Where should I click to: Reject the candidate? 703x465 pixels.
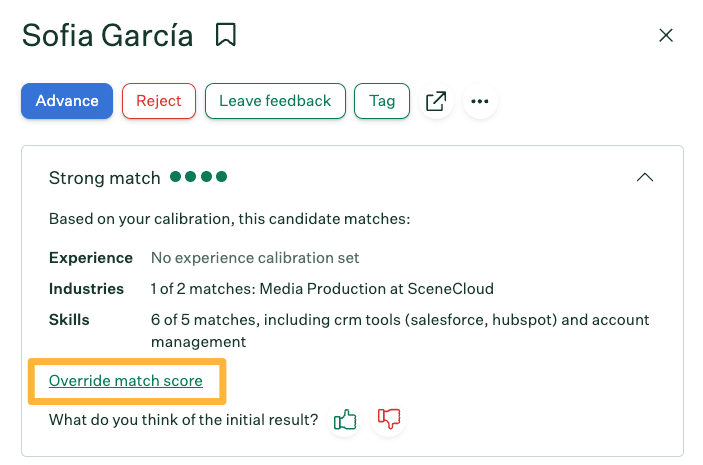[159, 101]
